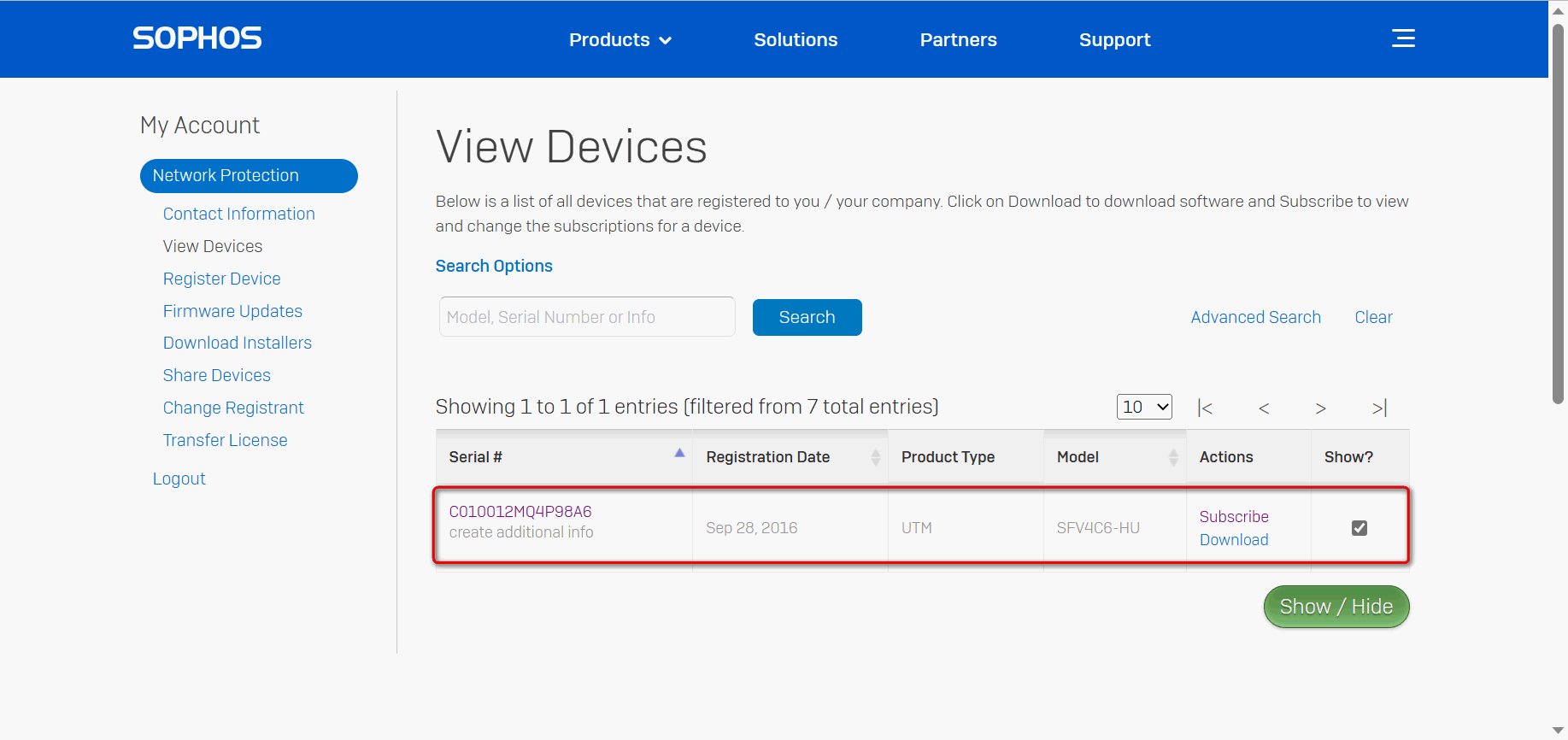The image size is (1568, 740).
Task: Go to next page of results
Action: tap(1321, 408)
